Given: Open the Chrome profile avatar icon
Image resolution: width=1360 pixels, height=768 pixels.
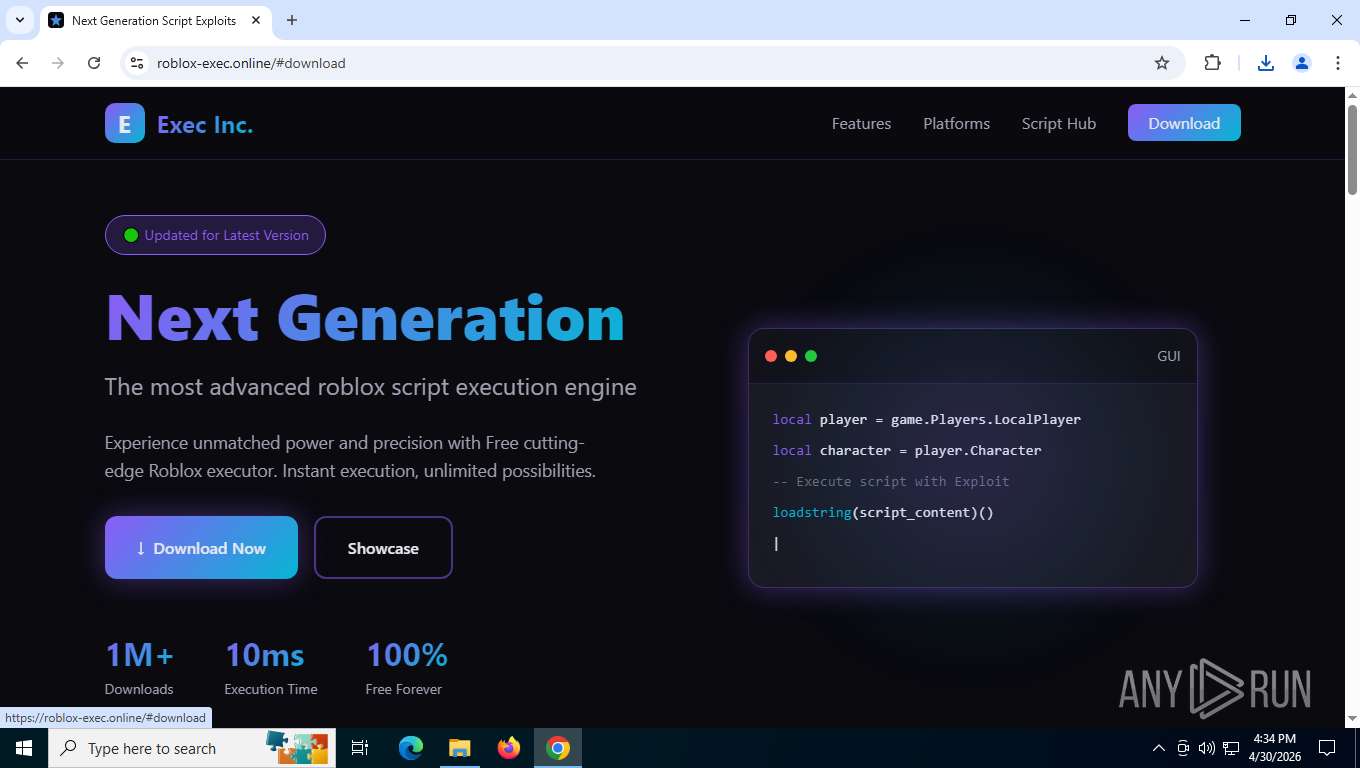Looking at the screenshot, I should tap(1302, 63).
